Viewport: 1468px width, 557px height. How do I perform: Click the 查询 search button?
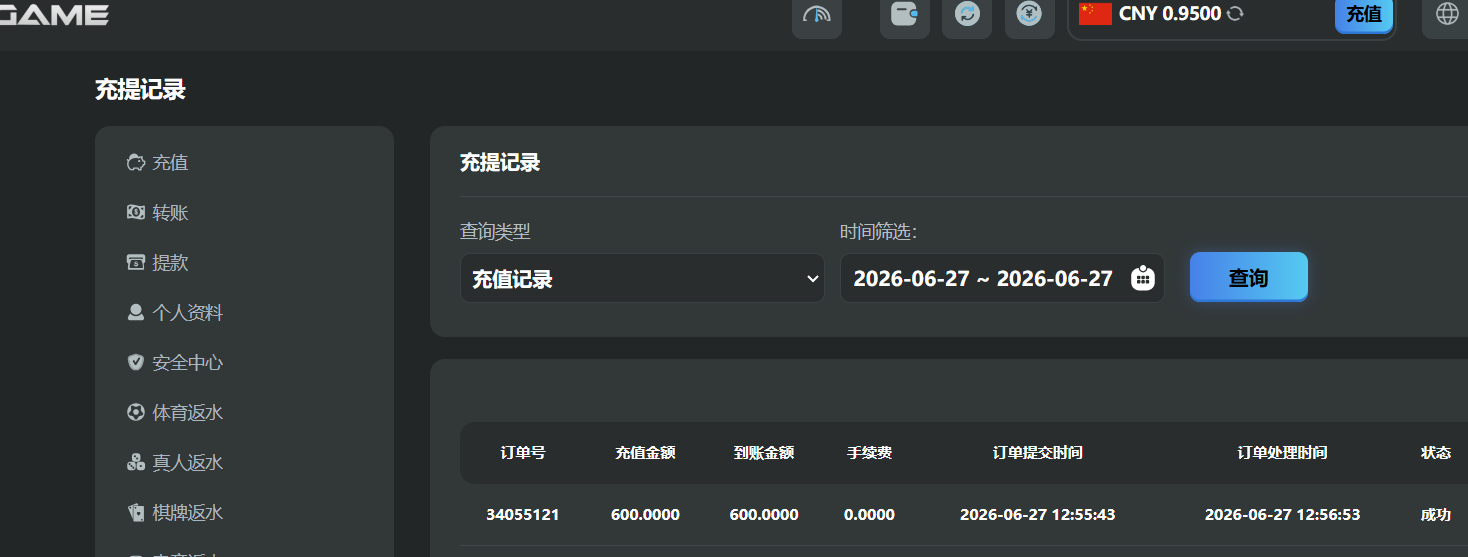click(x=1248, y=277)
